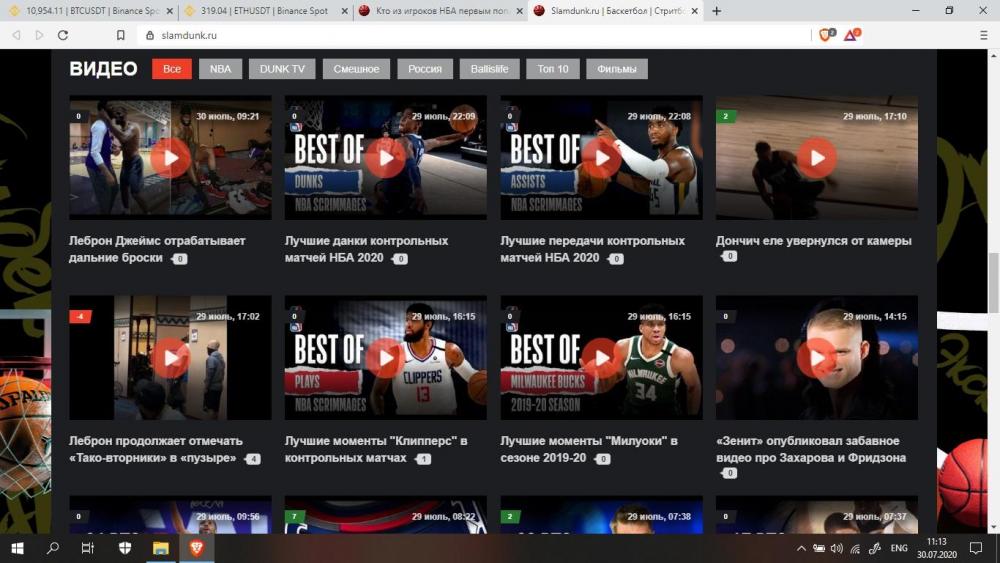
Task: Choose the Топ 10 video filter
Action: click(552, 69)
